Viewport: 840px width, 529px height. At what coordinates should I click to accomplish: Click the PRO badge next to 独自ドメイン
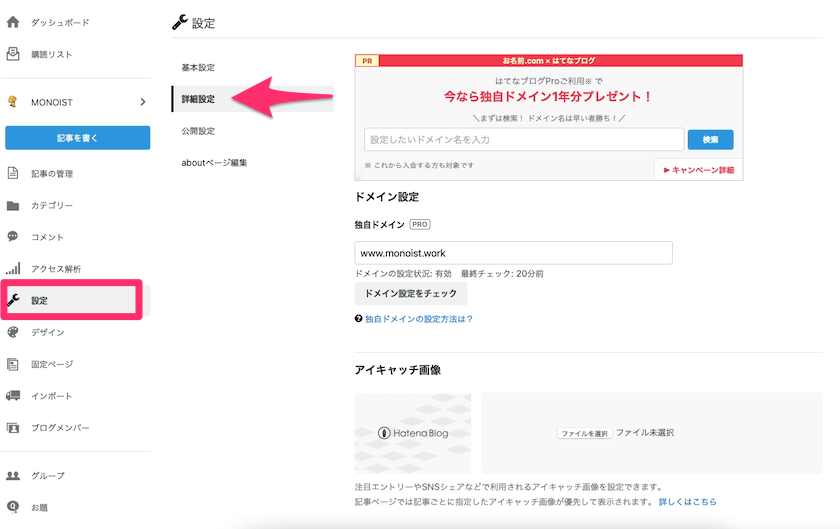(420, 224)
